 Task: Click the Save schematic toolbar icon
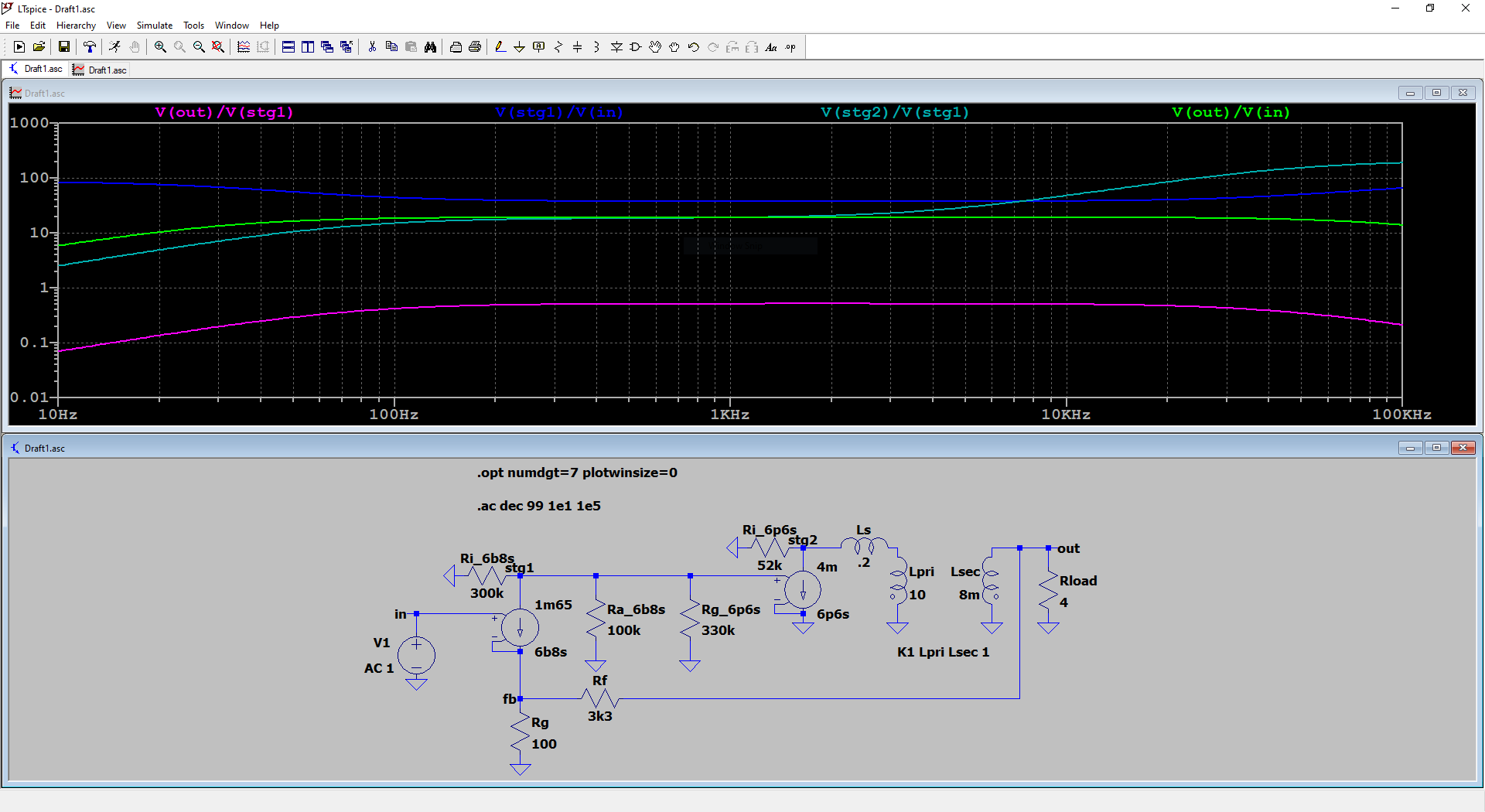tap(64, 47)
